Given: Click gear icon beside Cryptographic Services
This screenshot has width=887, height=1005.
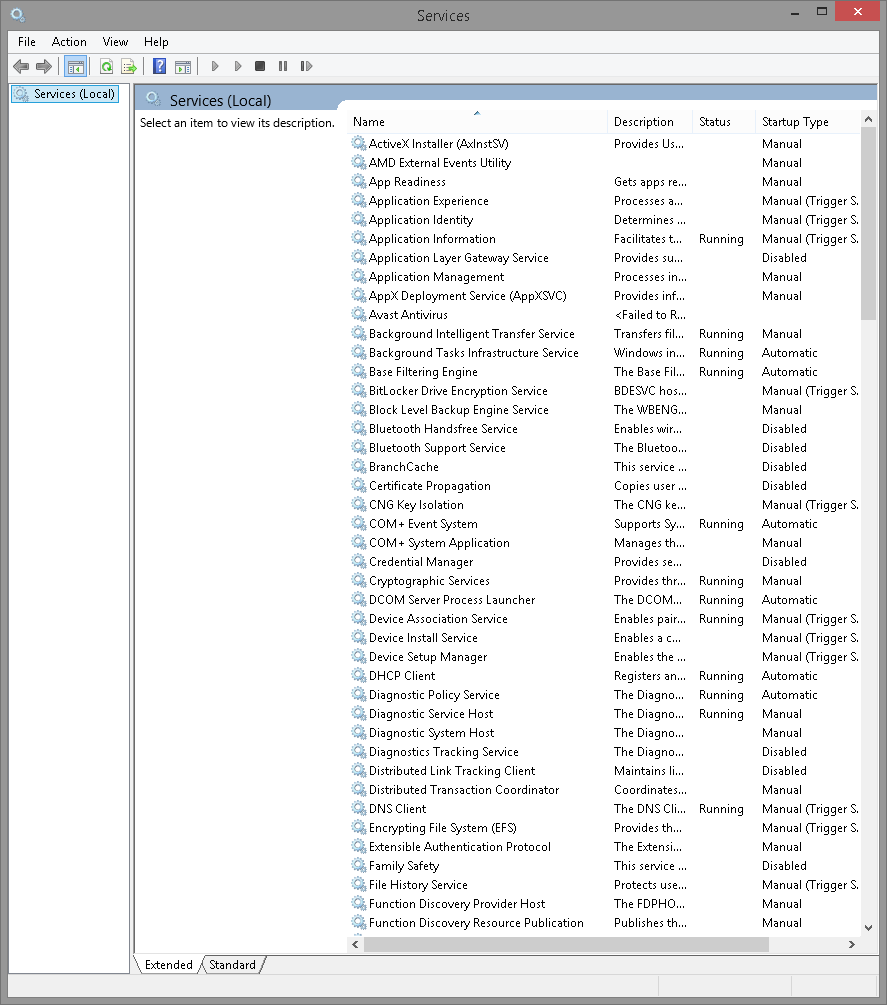Looking at the screenshot, I should click(359, 581).
